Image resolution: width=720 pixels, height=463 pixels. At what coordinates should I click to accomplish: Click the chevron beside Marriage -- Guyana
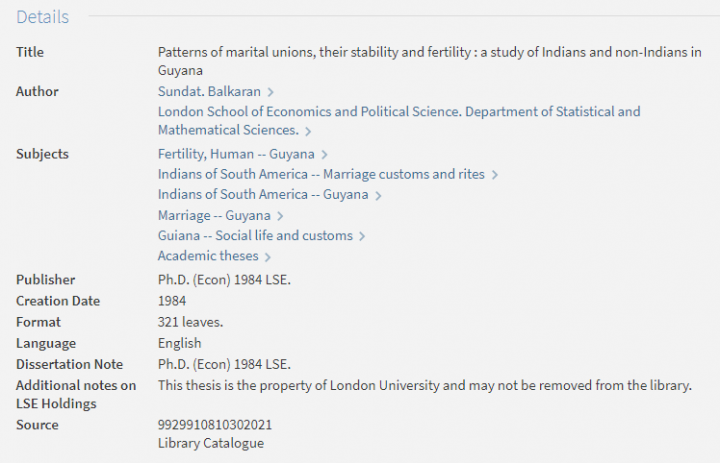pyautogui.click(x=281, y=216)
